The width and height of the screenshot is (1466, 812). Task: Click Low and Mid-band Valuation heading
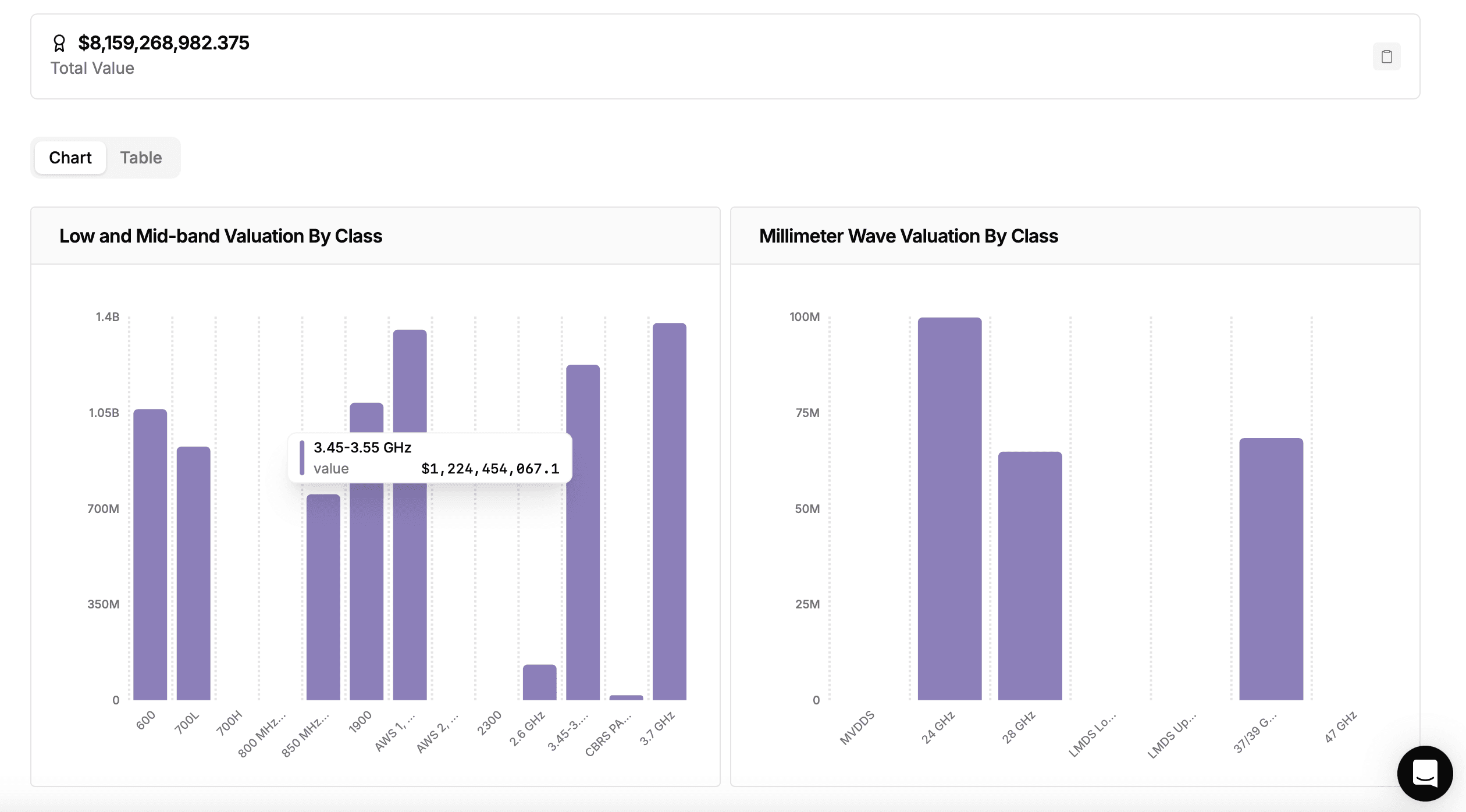[x=220, y=236]
